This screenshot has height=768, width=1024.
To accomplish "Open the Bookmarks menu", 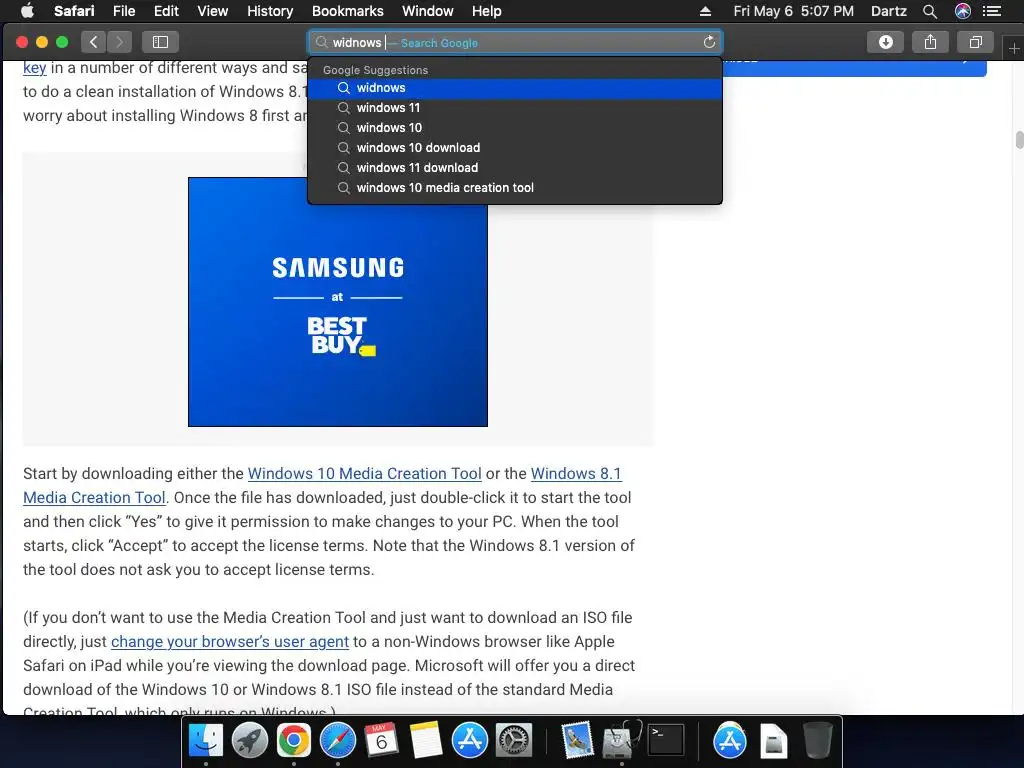I will point(347,11).
